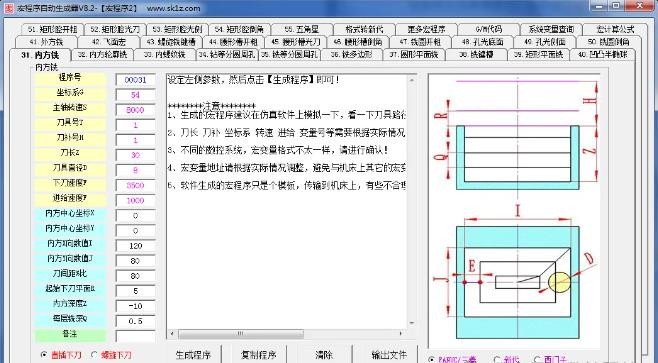This screenshot has height=363, width=658.
Task: Open the 宏计算公式 tab
Action: 615,29
